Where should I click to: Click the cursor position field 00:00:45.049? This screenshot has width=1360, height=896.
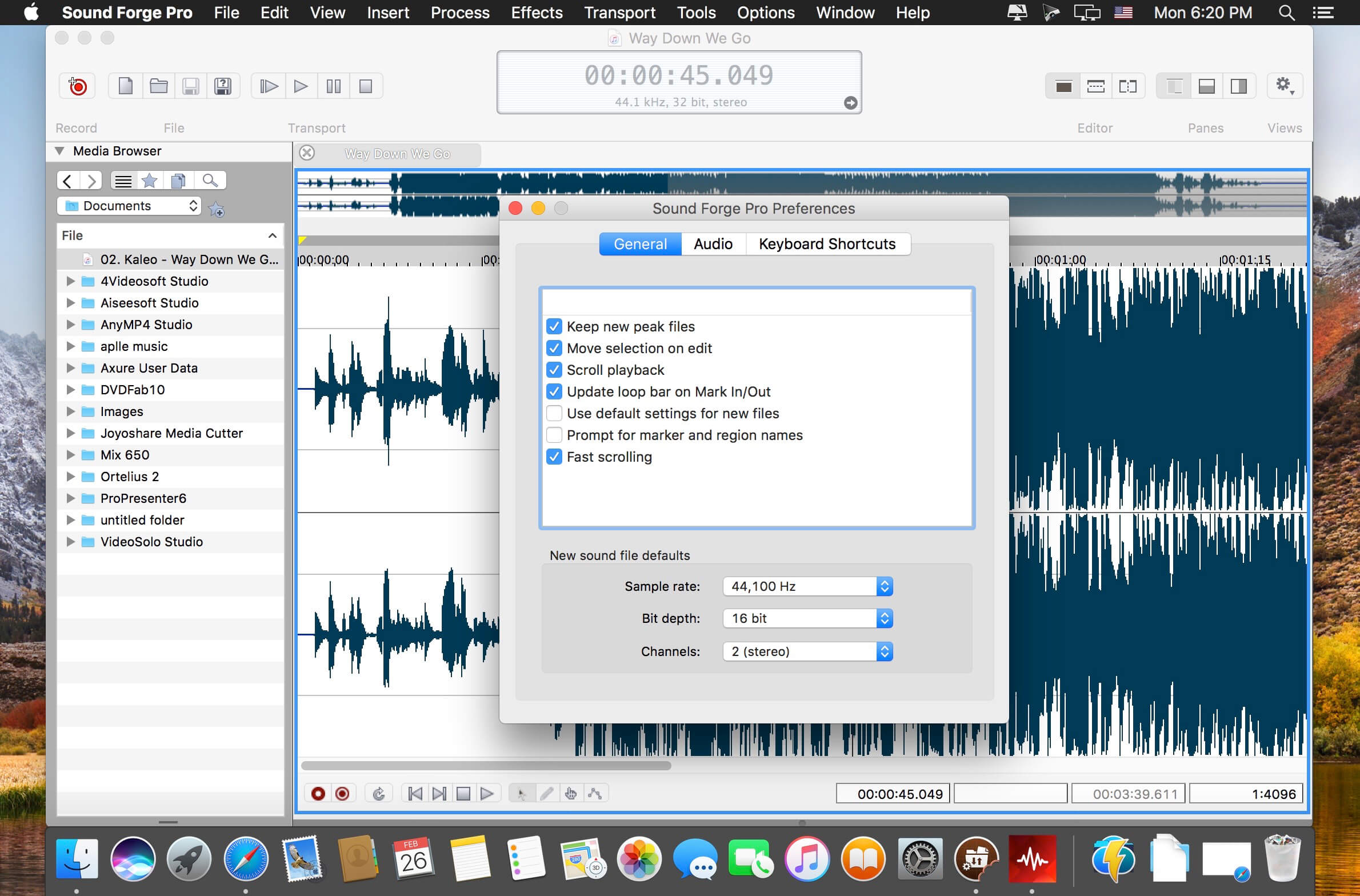pyautogui.click(x=893, y=794)
